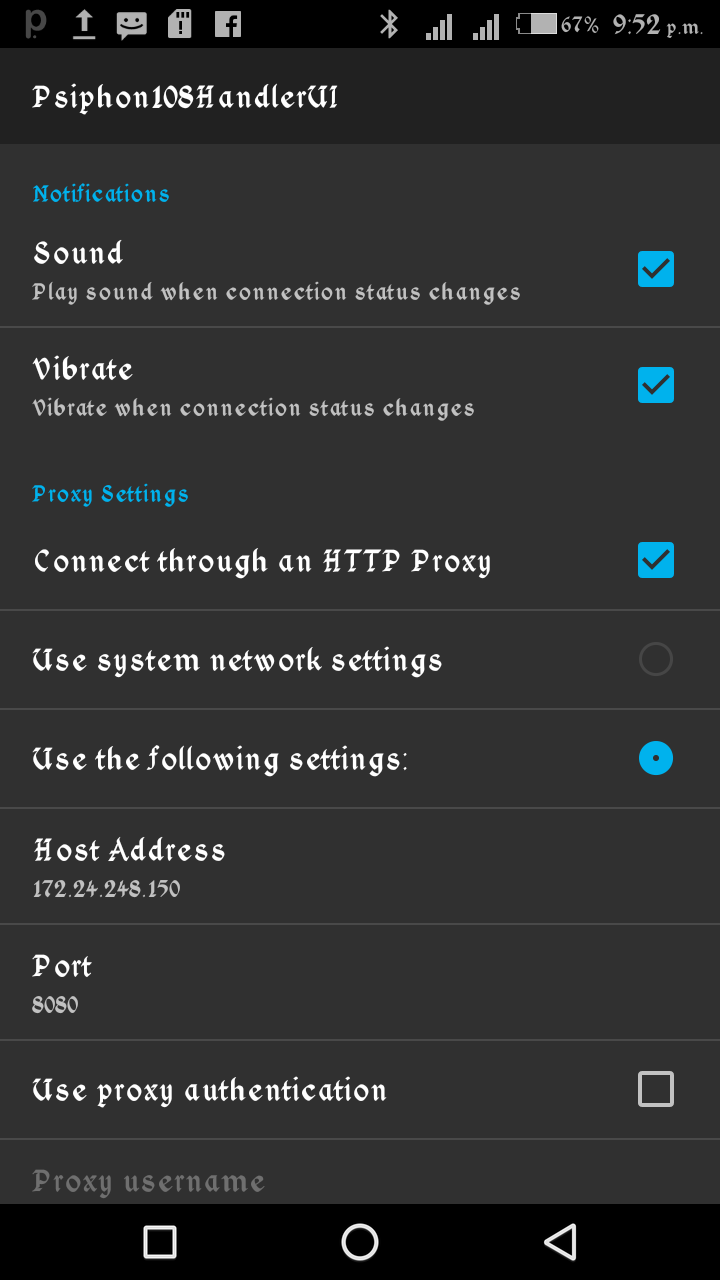Enable Use proxy authentication checkbox

click(x=656, y=1089)
